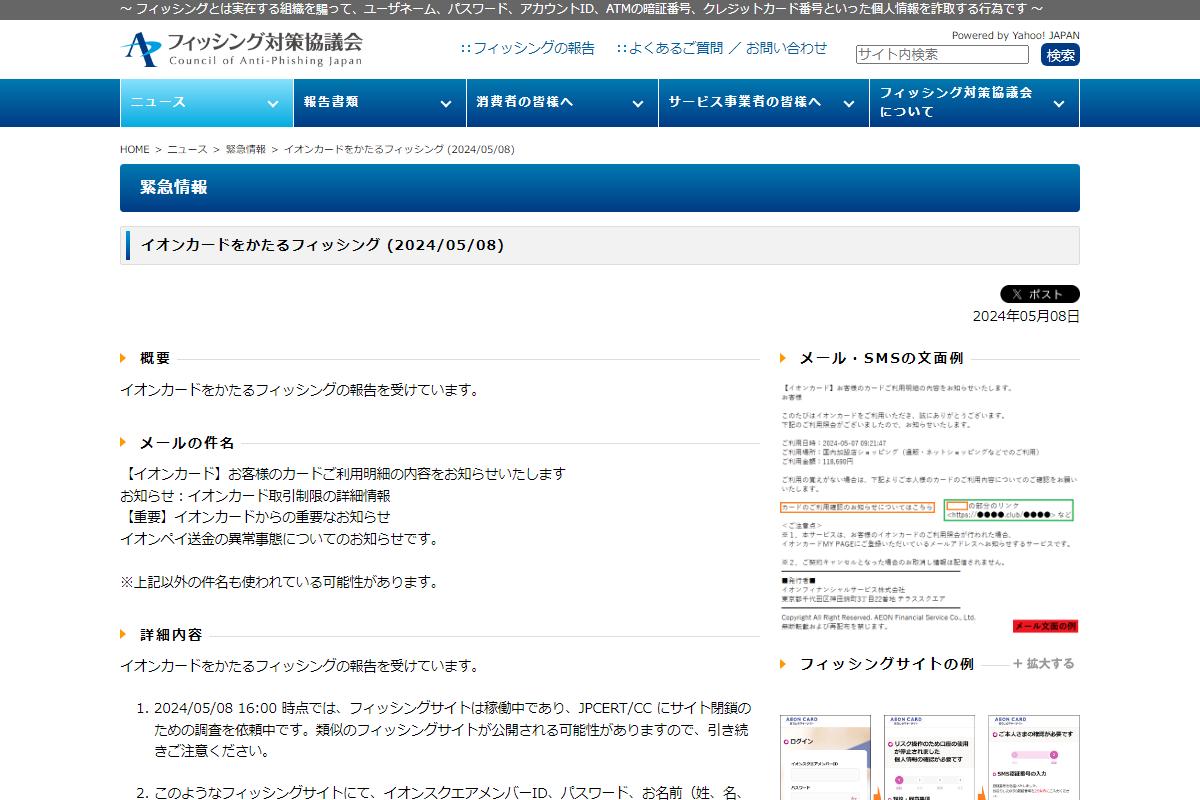Click note ※上記以外の件名も使われている可能性があります。
Screen dimensions: 1200x800
[279, 582]
